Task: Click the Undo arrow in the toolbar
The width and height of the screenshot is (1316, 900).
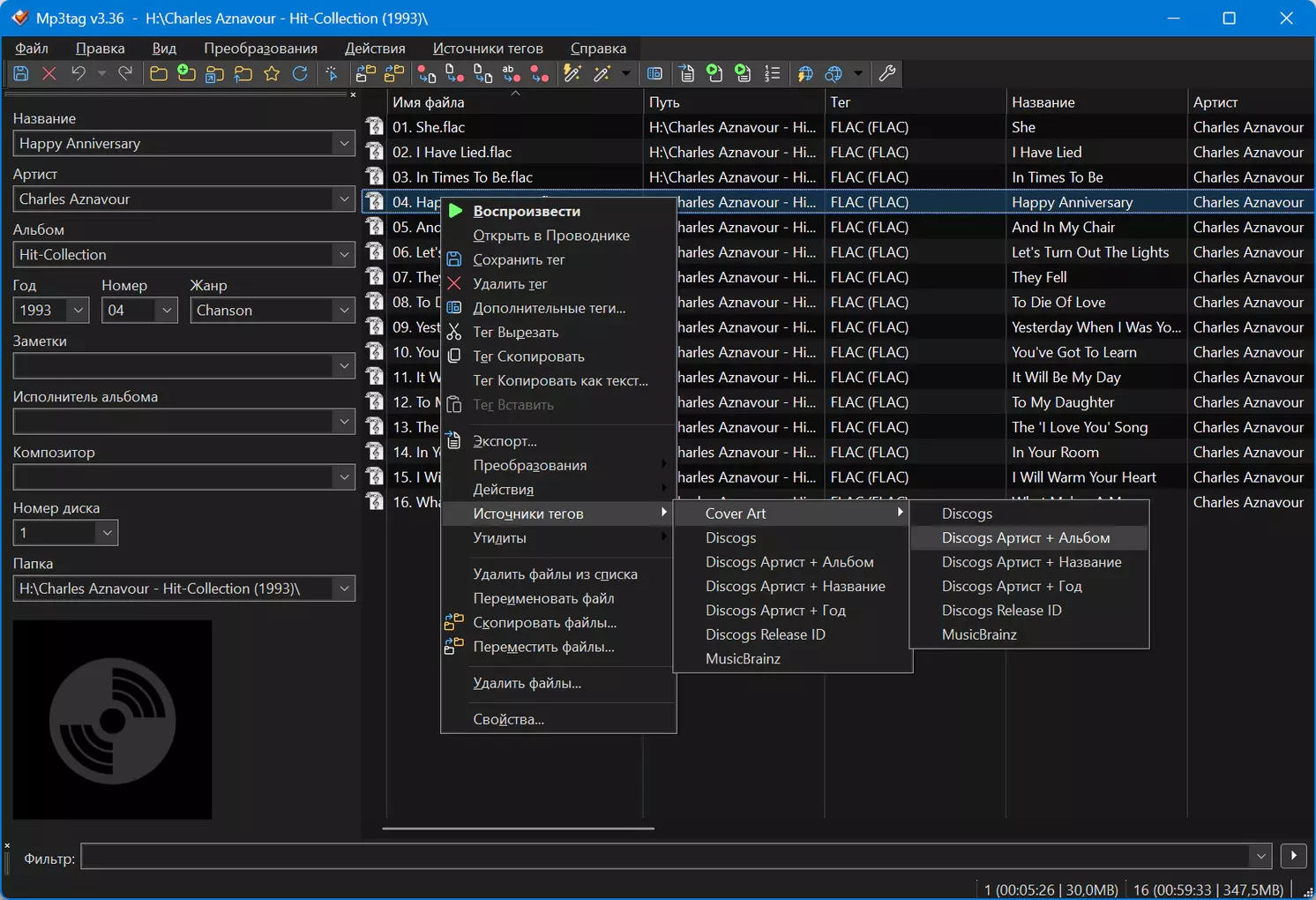Action: 79,74
